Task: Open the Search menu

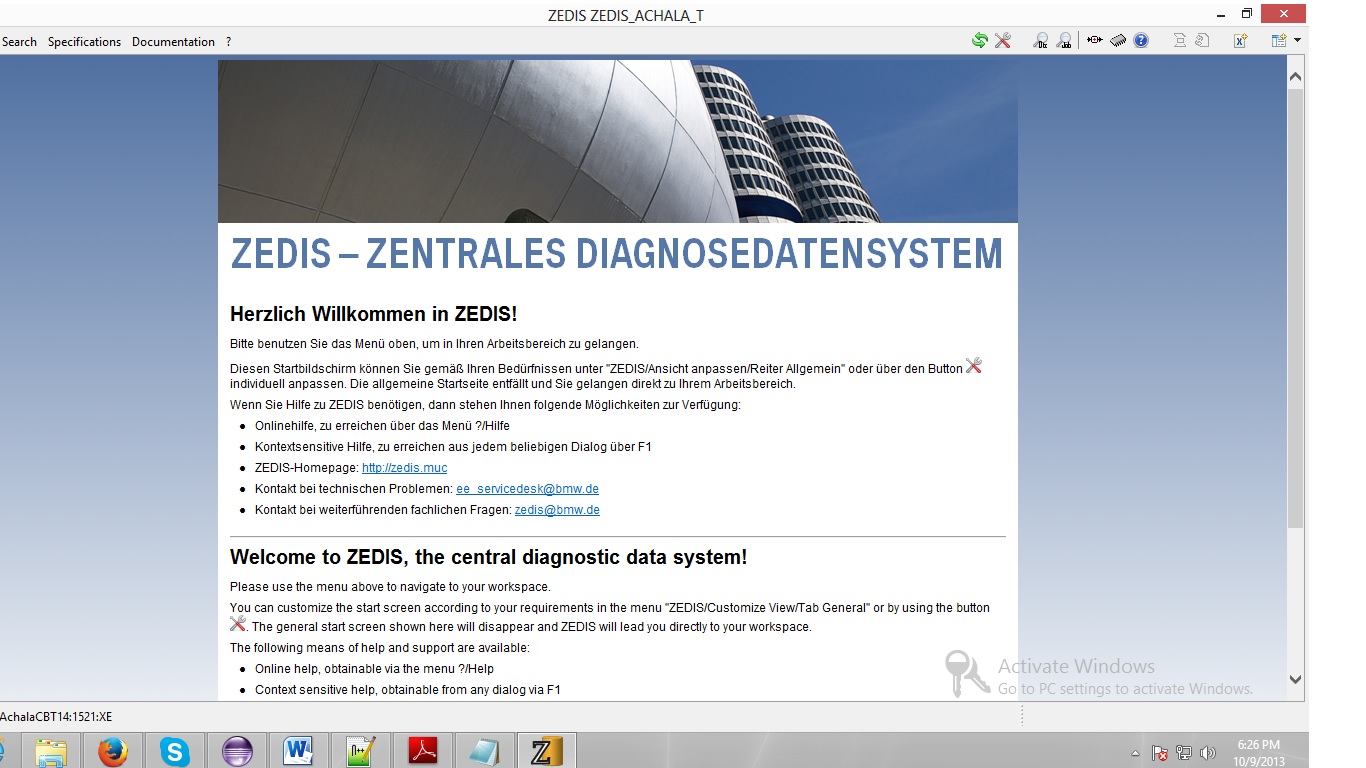Action: 19,42
